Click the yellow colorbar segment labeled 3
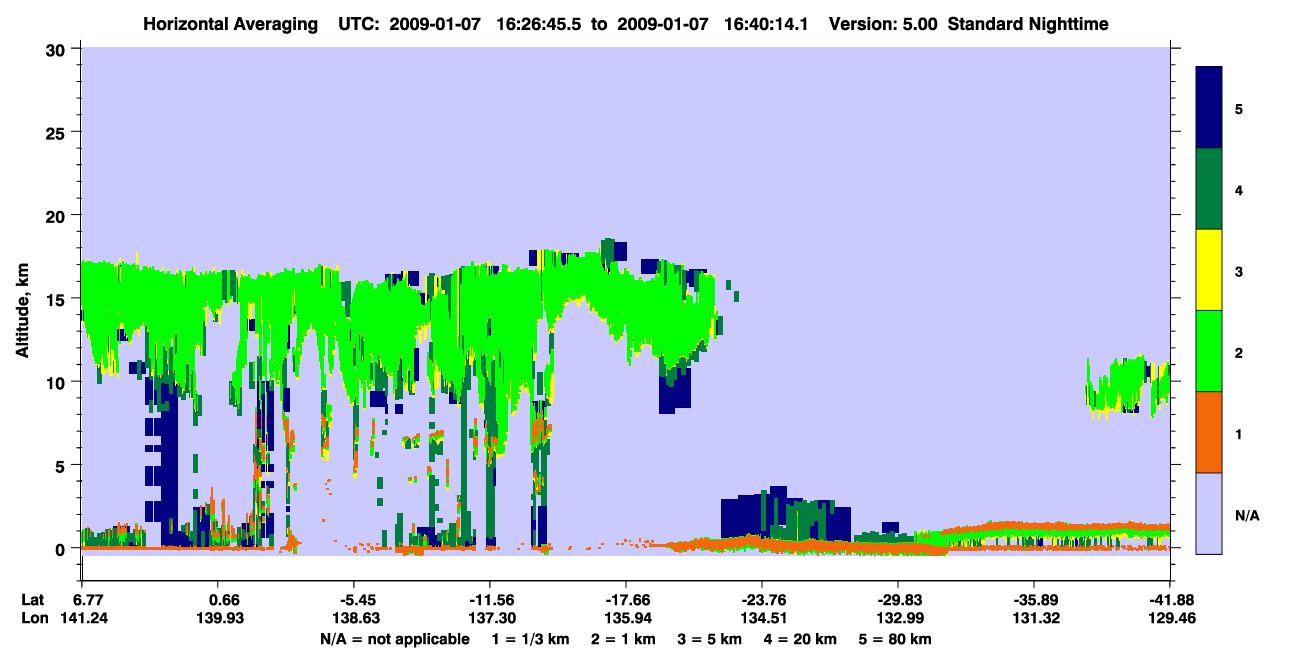 point(1209,269)
